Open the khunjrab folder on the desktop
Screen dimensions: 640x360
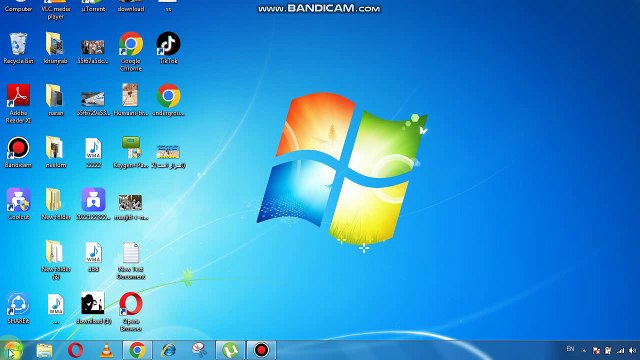pyautogui.click(x=56, y=48)
